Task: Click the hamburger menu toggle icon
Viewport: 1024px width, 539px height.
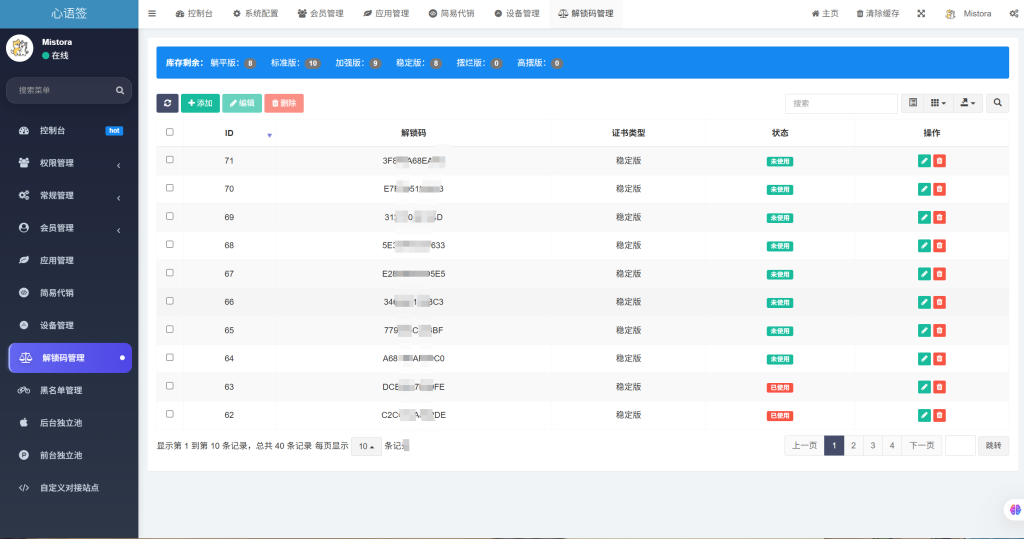Action: [x=152, y=13]
